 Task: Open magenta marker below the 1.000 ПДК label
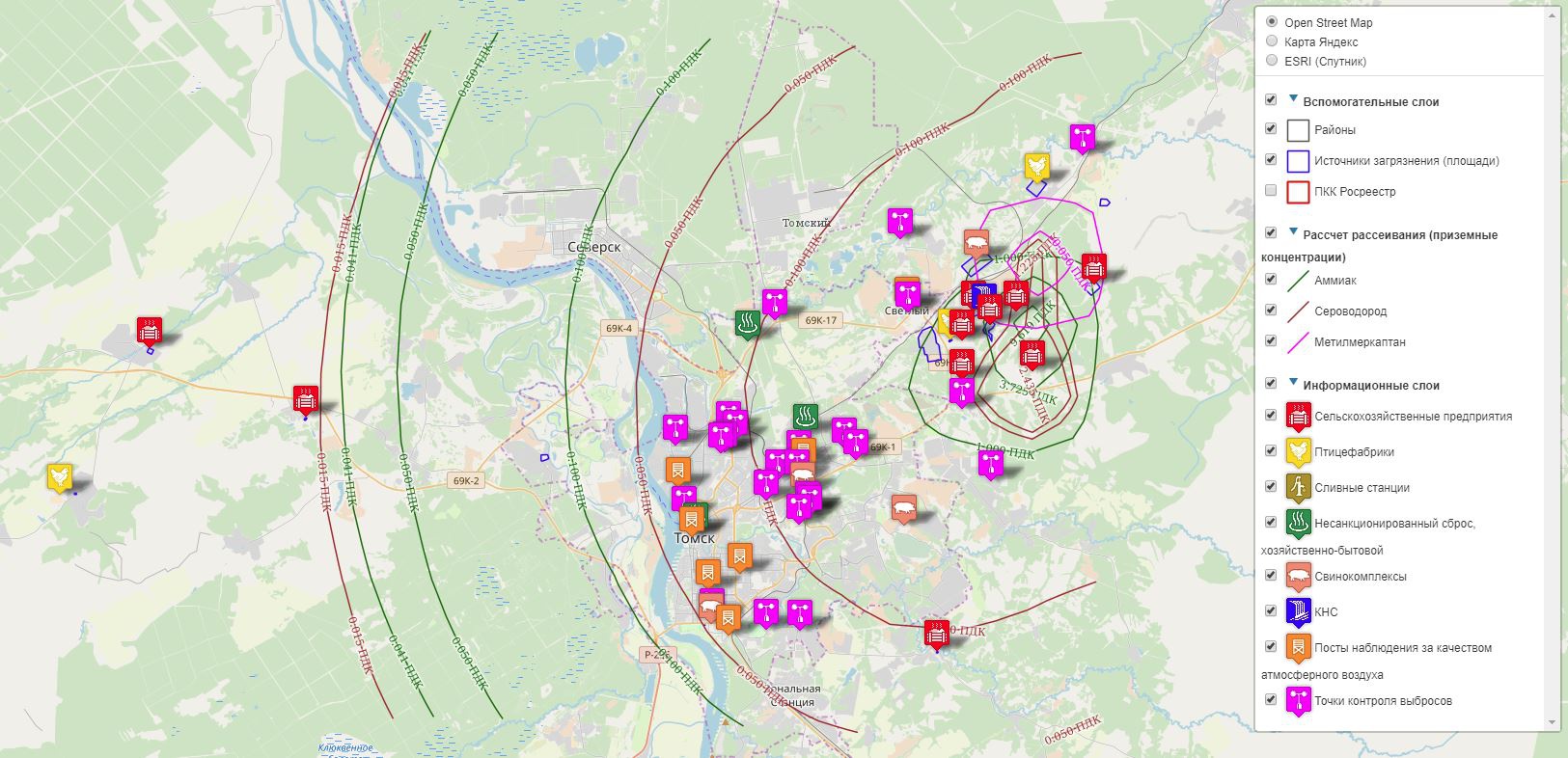click(991, 464)
